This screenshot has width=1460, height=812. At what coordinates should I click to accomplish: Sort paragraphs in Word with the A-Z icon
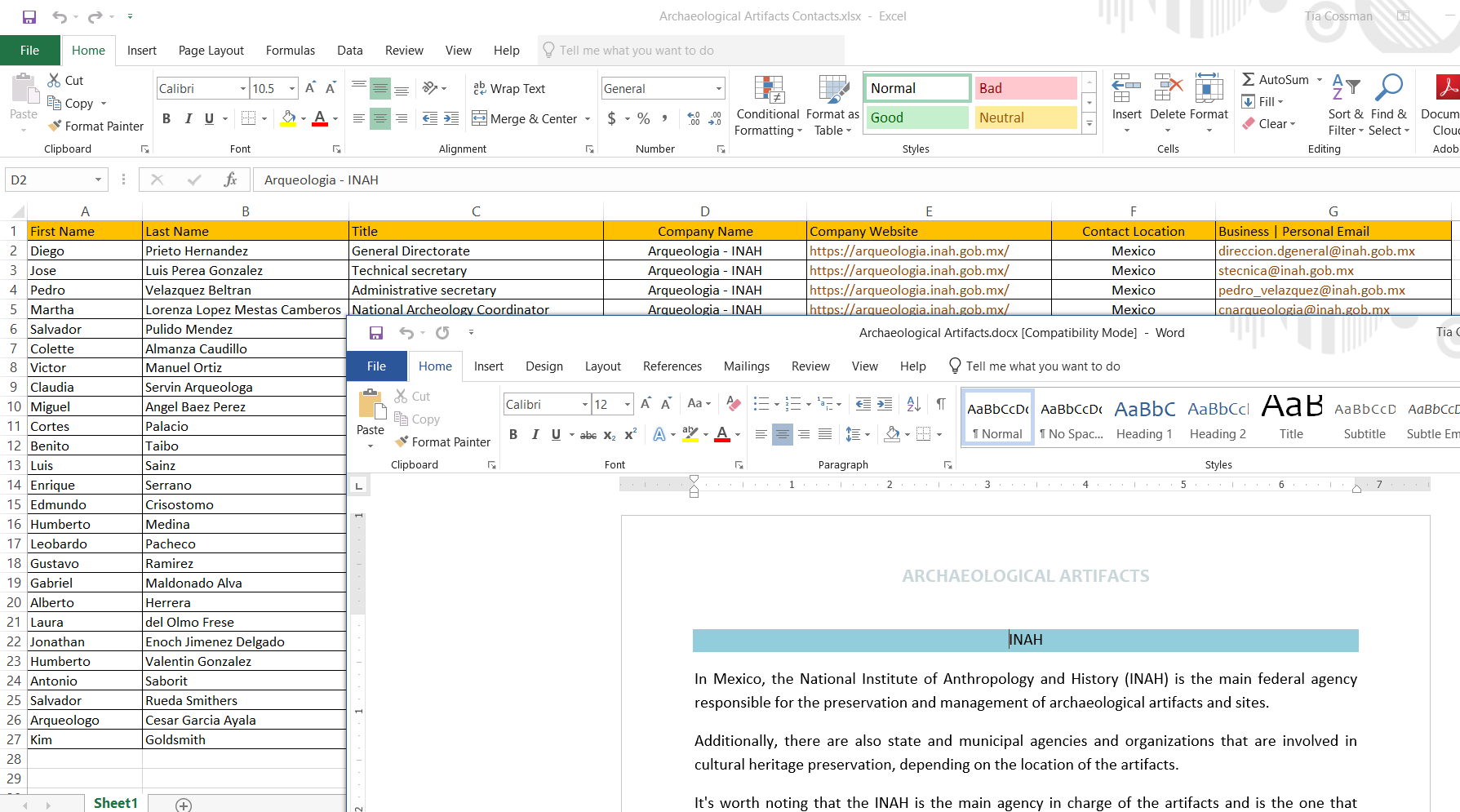point(914,403)
